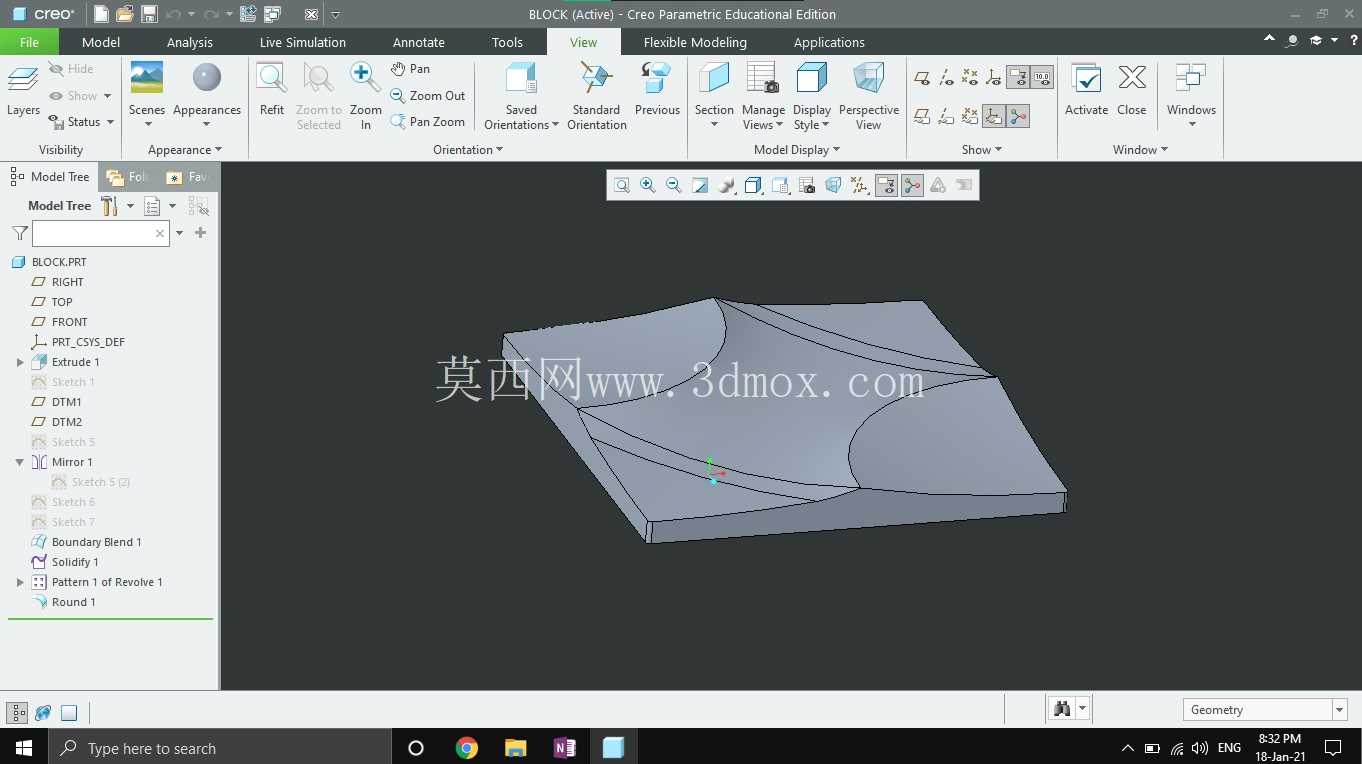Click the view manager camera-table icon in graphics toolbar
Screen dimensions: 1362x764
click(807, 185)
